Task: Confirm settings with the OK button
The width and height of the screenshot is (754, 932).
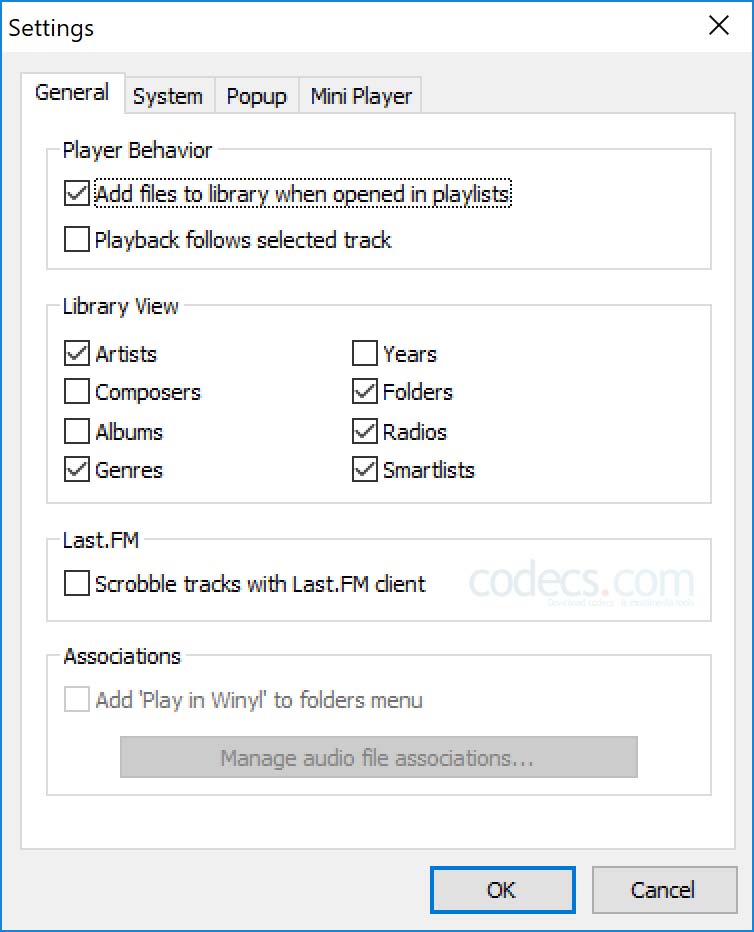Action: 502,890
